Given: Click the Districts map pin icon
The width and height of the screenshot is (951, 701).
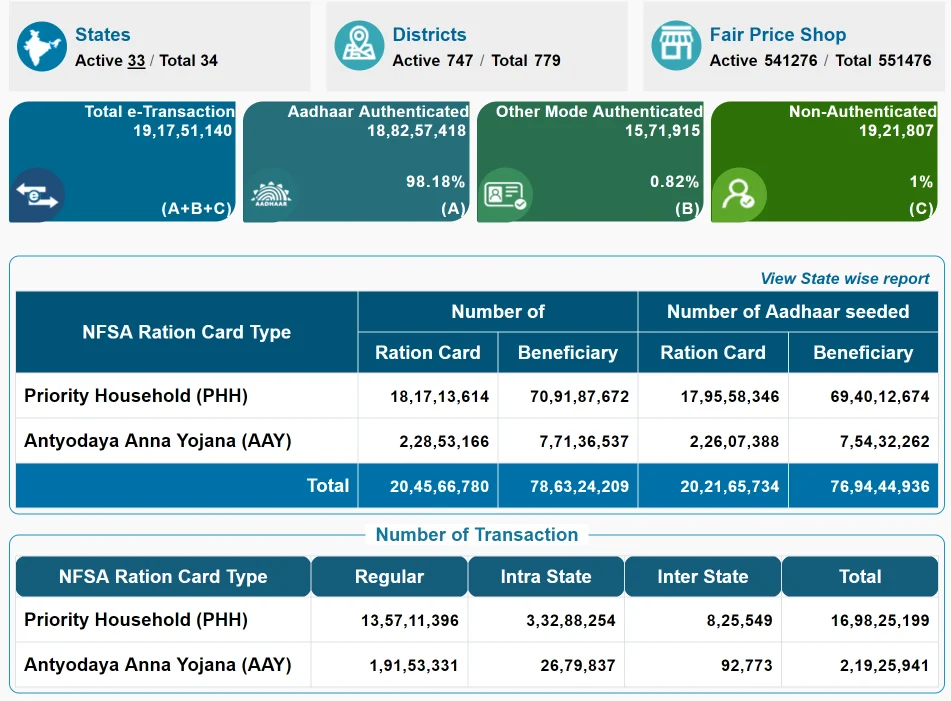Looking at the screenshot, I should [359, 46].
